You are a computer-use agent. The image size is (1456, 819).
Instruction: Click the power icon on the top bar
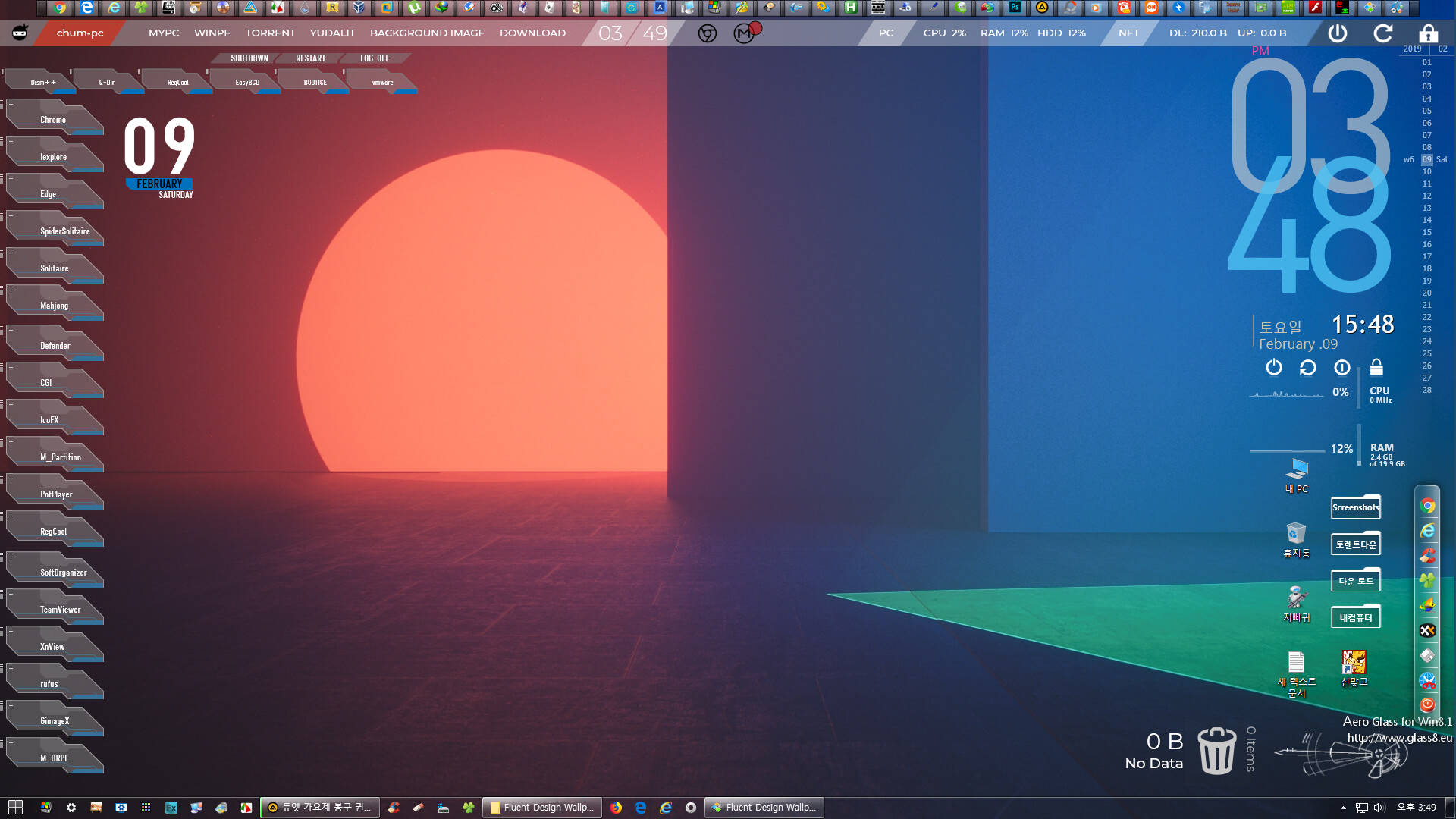click(x=1338, y=33)
